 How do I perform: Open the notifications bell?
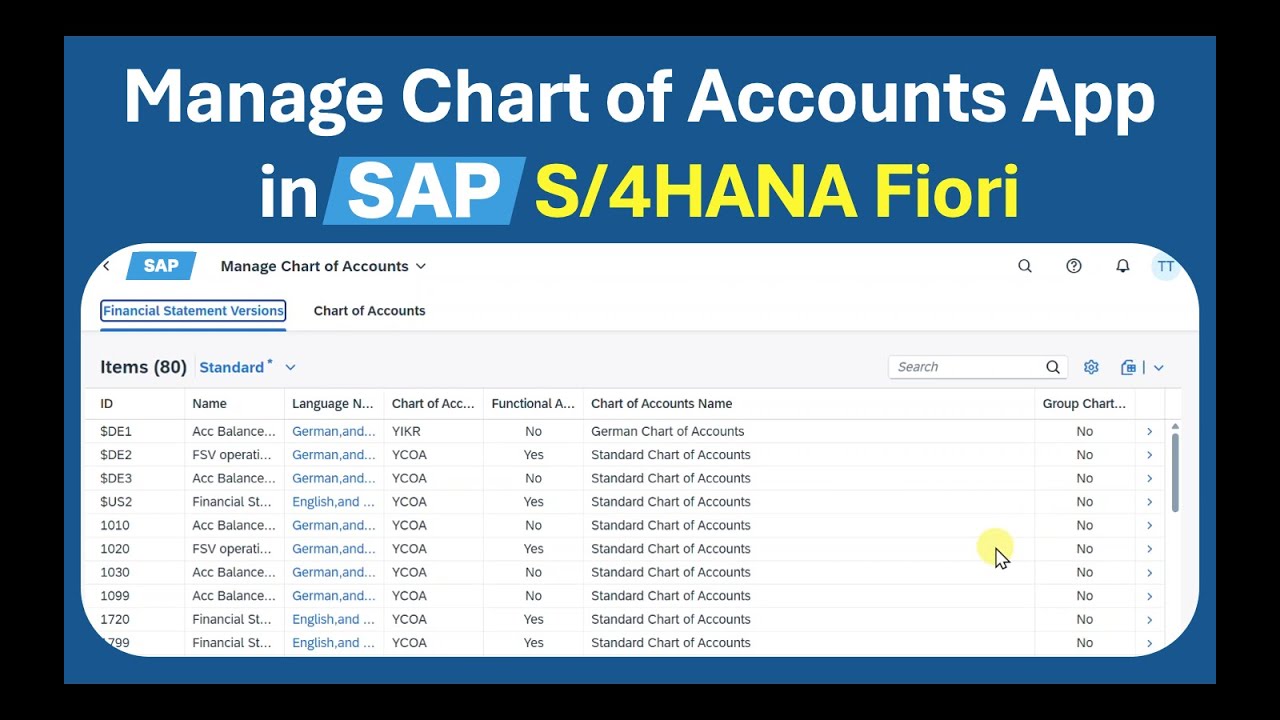coord(1123,266)
